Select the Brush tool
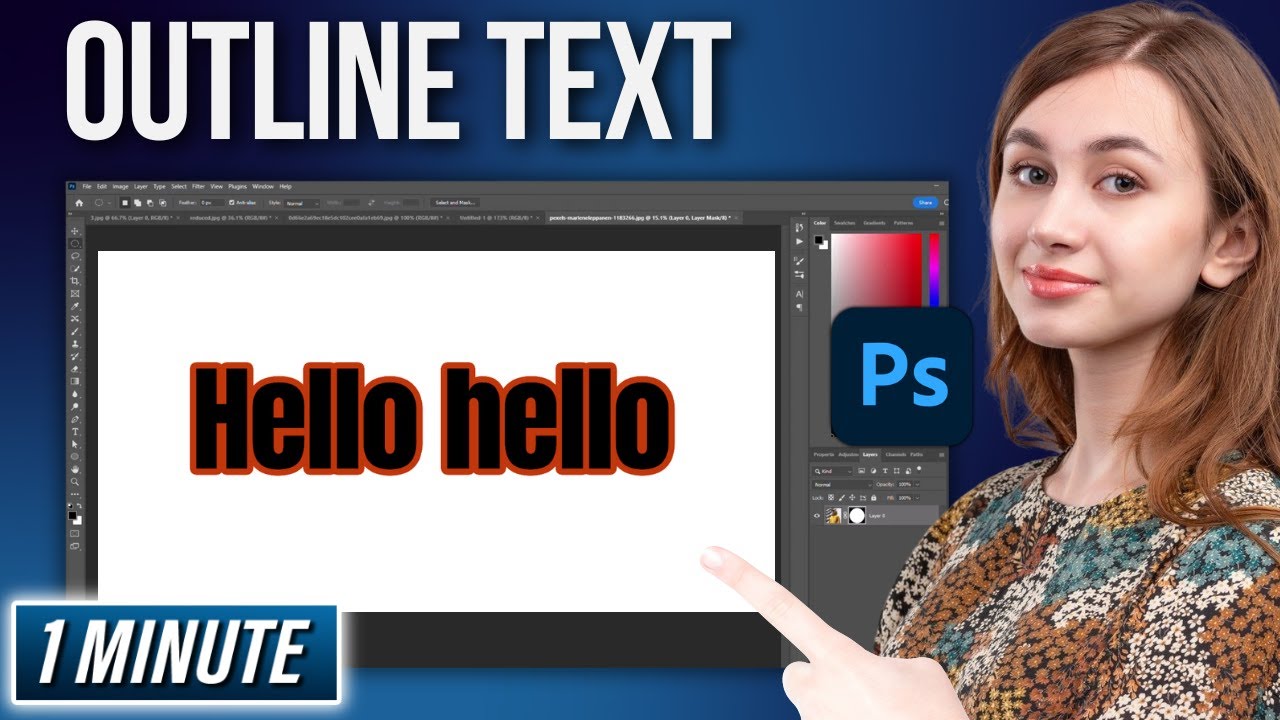 point(74,332)
